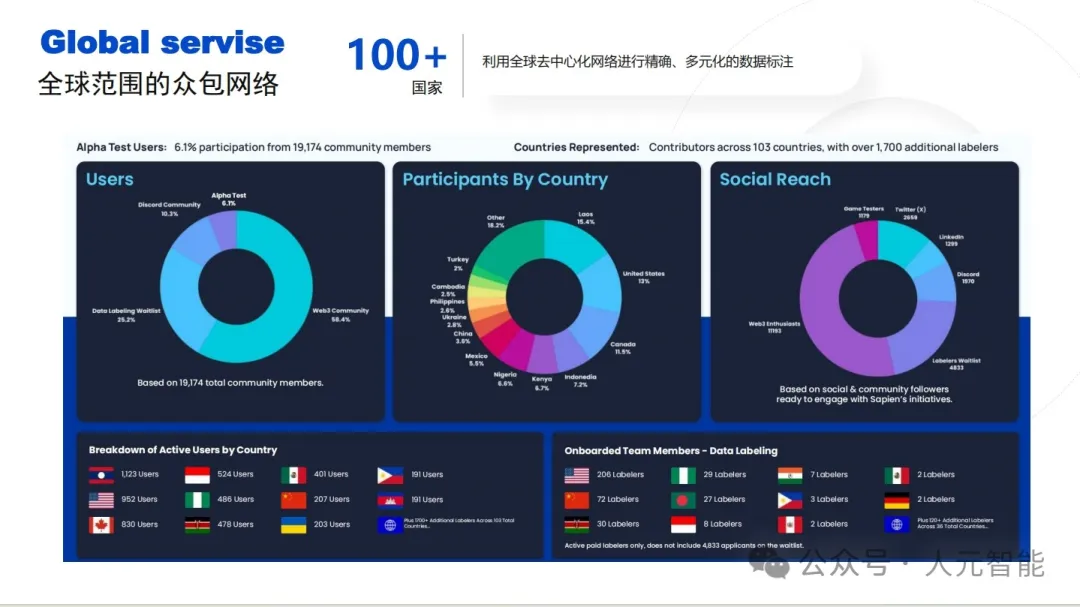Click the Users panel title
The width and height of the screenshot is (1080, 607).
point(110,179)
